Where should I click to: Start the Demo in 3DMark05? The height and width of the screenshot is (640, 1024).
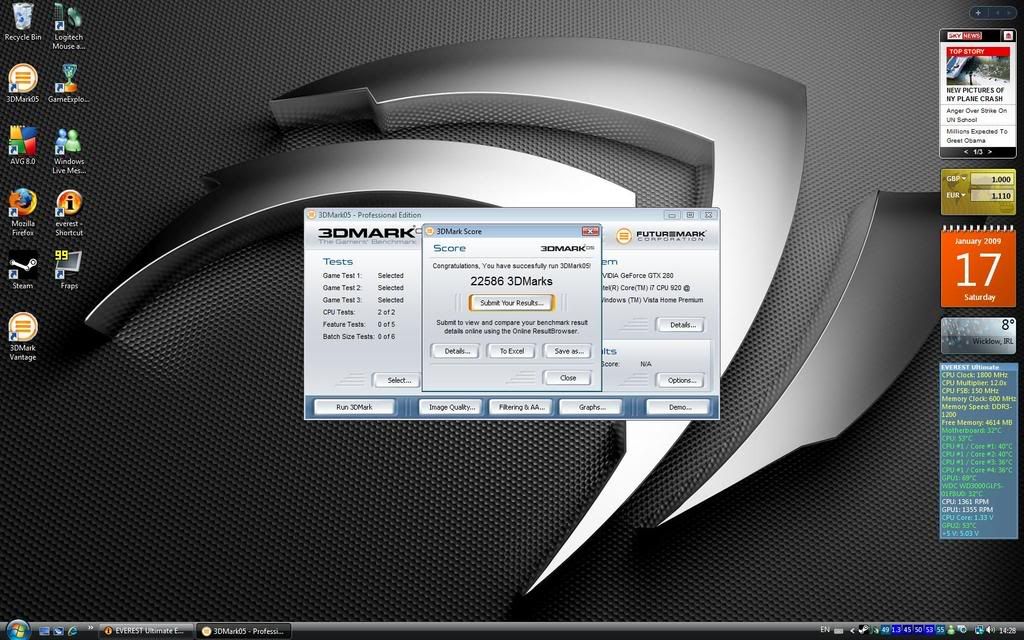tap(679, 407)
